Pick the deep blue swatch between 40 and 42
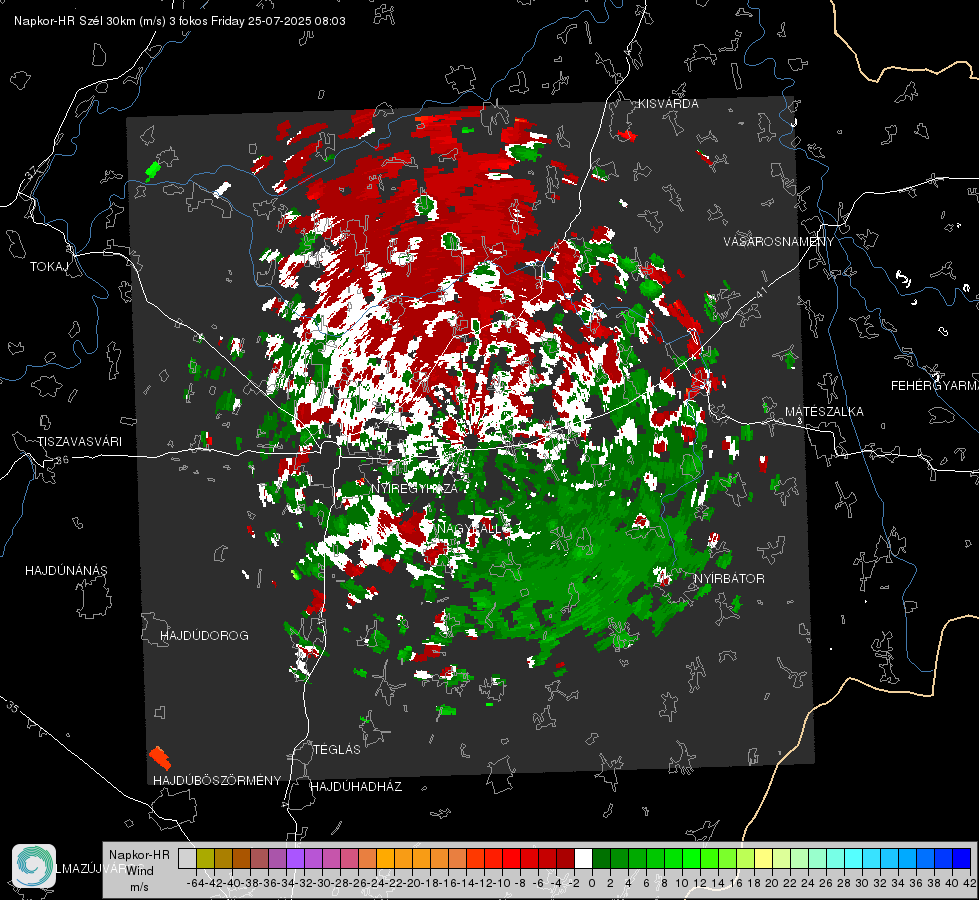The image size is (979, 900). (x=962, y=859)
